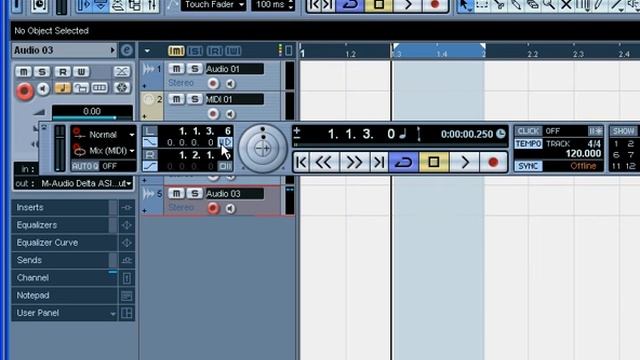Click the Inserts section bypass icon

[127, 208]
